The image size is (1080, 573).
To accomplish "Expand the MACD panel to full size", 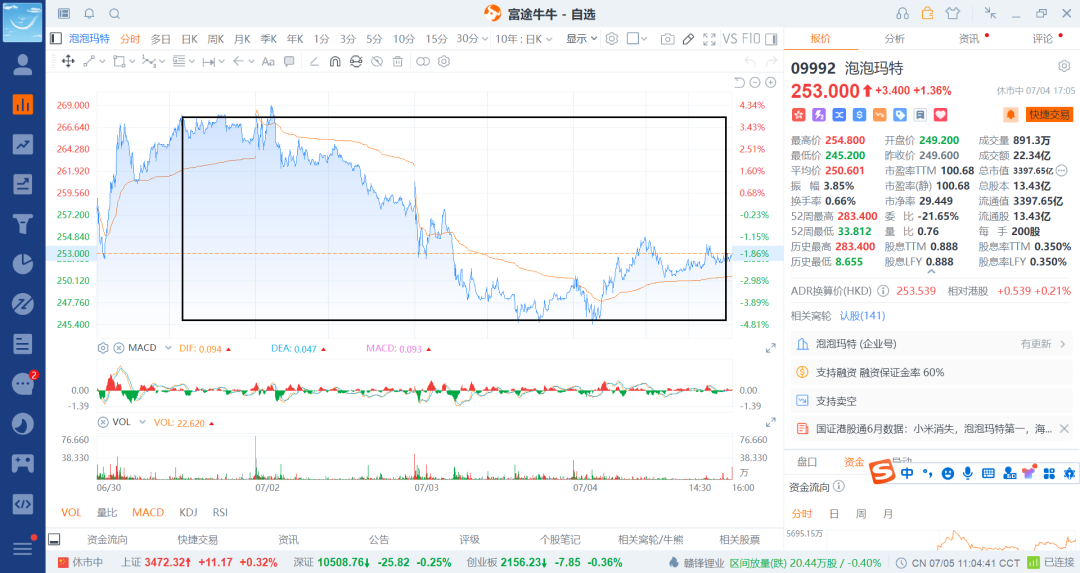I will click(771, 348).
